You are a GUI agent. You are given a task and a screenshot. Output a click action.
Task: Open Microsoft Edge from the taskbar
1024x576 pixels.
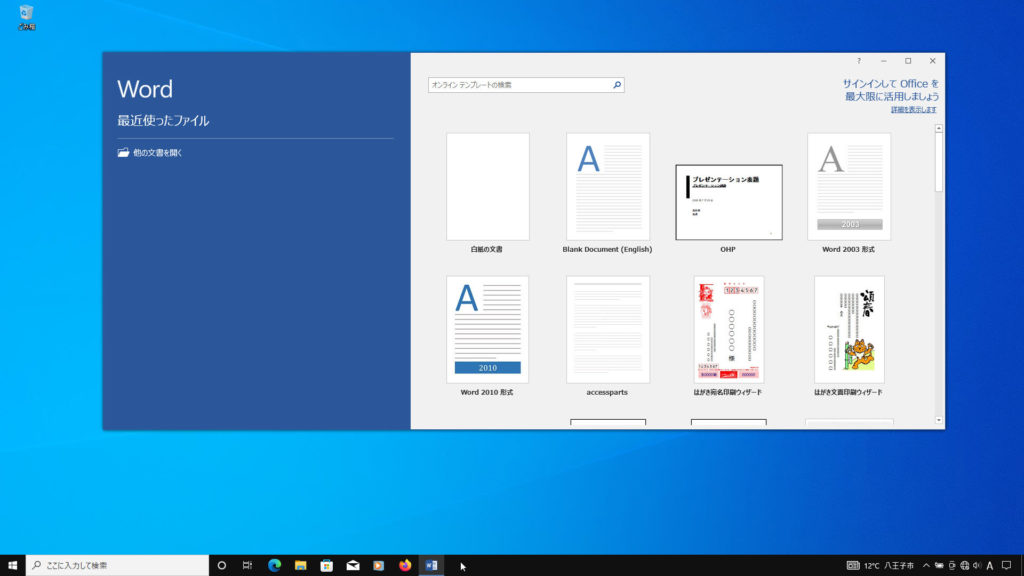pyautogui.click(x=274, y=565)
